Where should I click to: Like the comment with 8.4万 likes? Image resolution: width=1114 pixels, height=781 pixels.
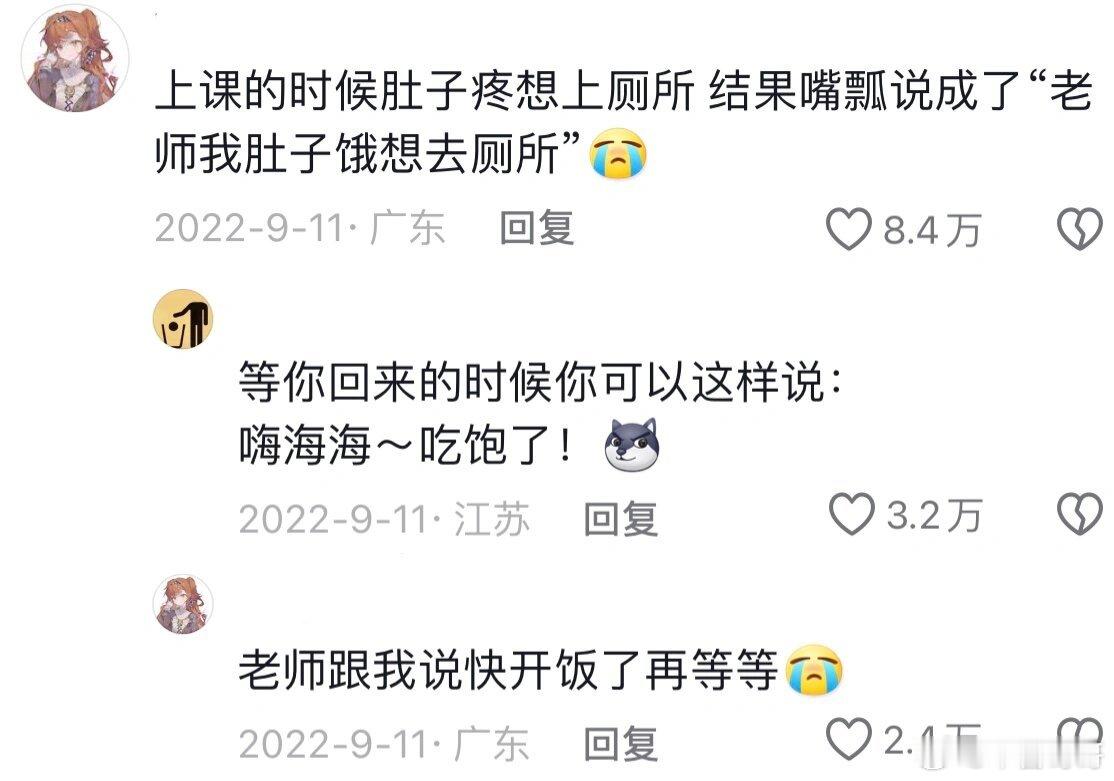[848, 230]
